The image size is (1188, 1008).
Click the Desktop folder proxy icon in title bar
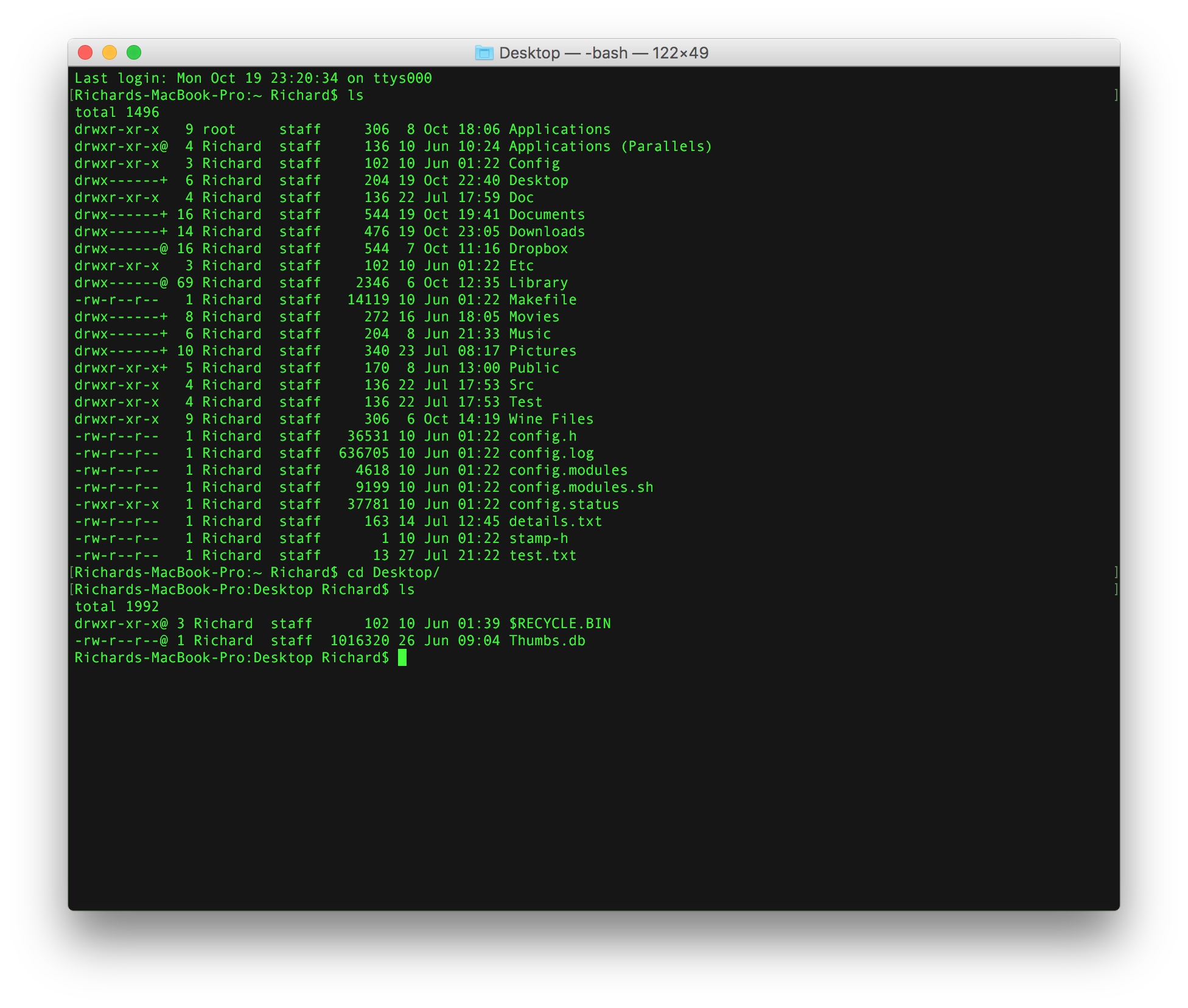coord(484,53)
